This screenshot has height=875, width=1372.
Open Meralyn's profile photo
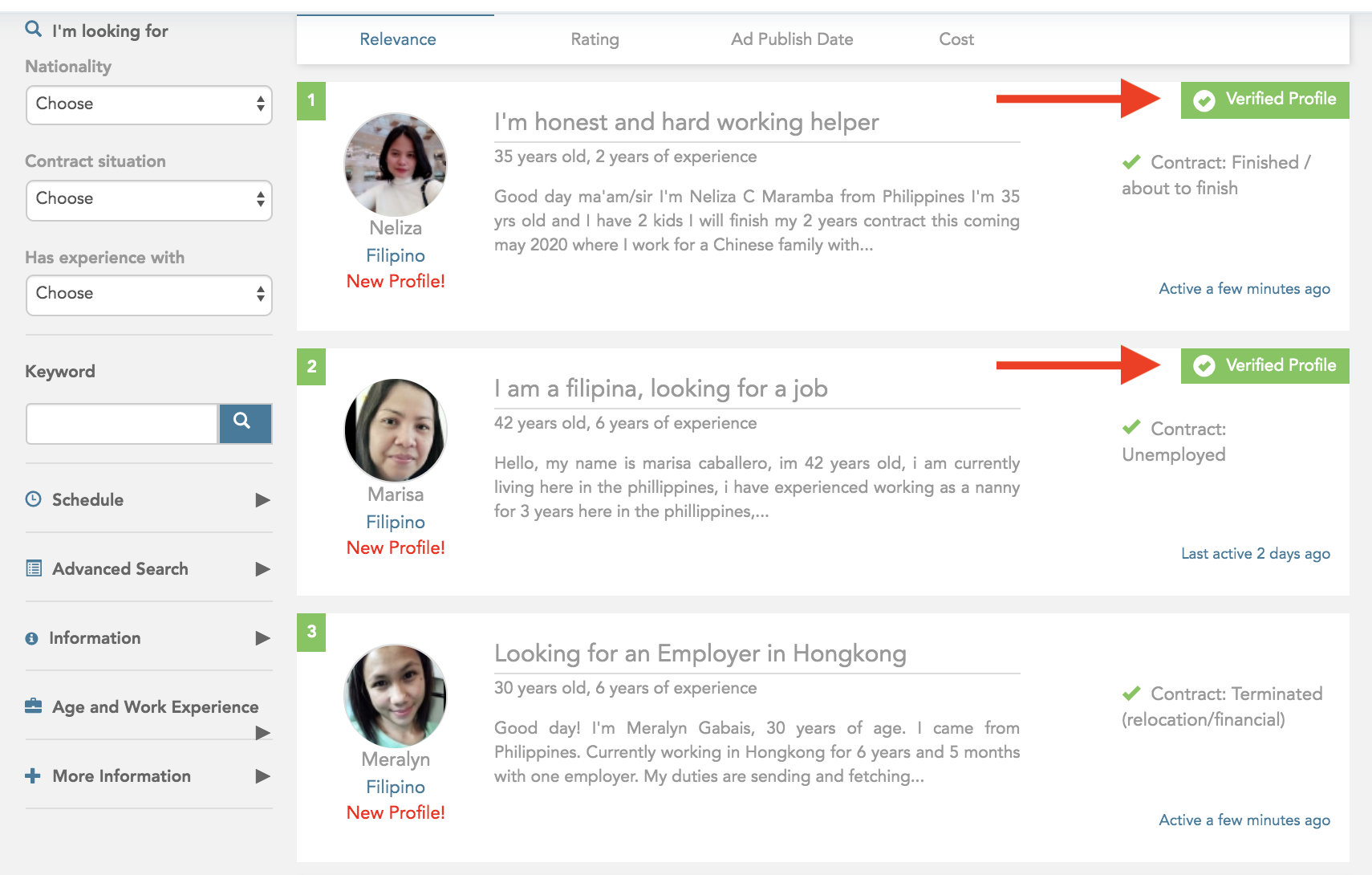pos(396,696)
